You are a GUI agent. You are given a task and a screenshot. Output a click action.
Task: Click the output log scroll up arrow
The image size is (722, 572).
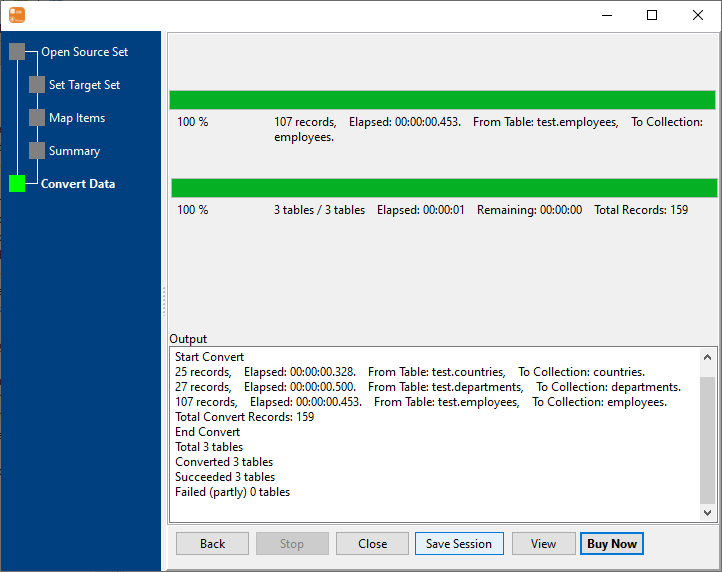tap(708, 357)
